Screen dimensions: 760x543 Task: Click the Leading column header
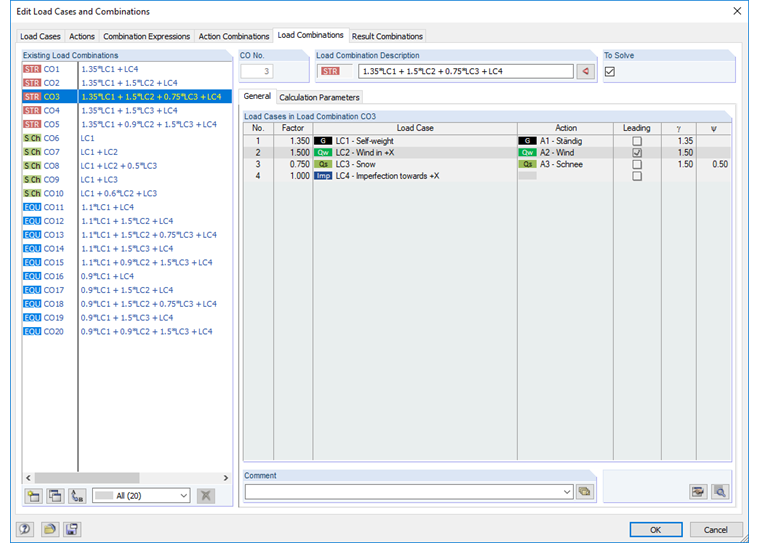[637, 128]
